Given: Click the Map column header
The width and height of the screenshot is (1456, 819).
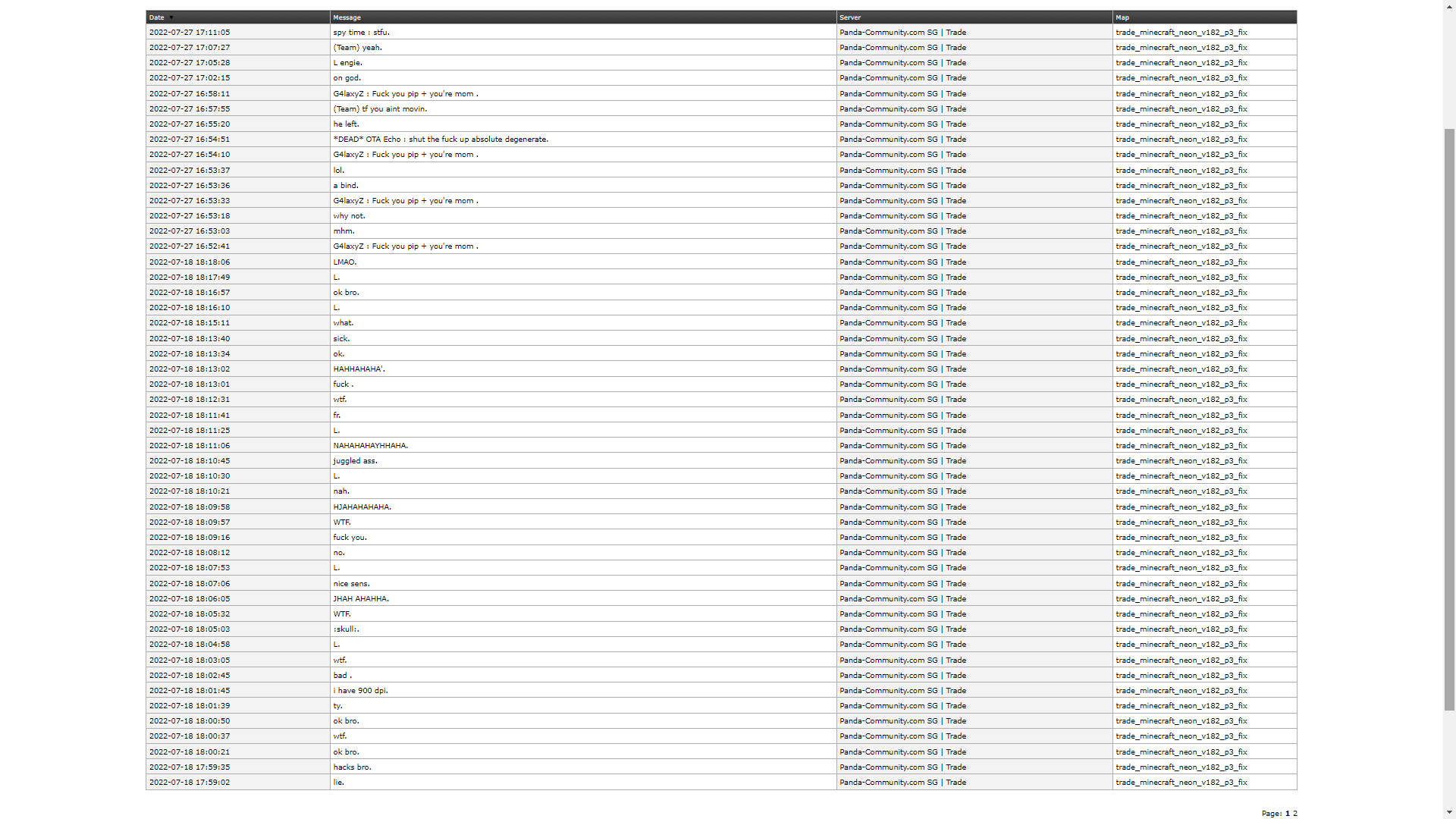Looking at the screenshot, I should pyautogui.click(x=1122, y=17).
